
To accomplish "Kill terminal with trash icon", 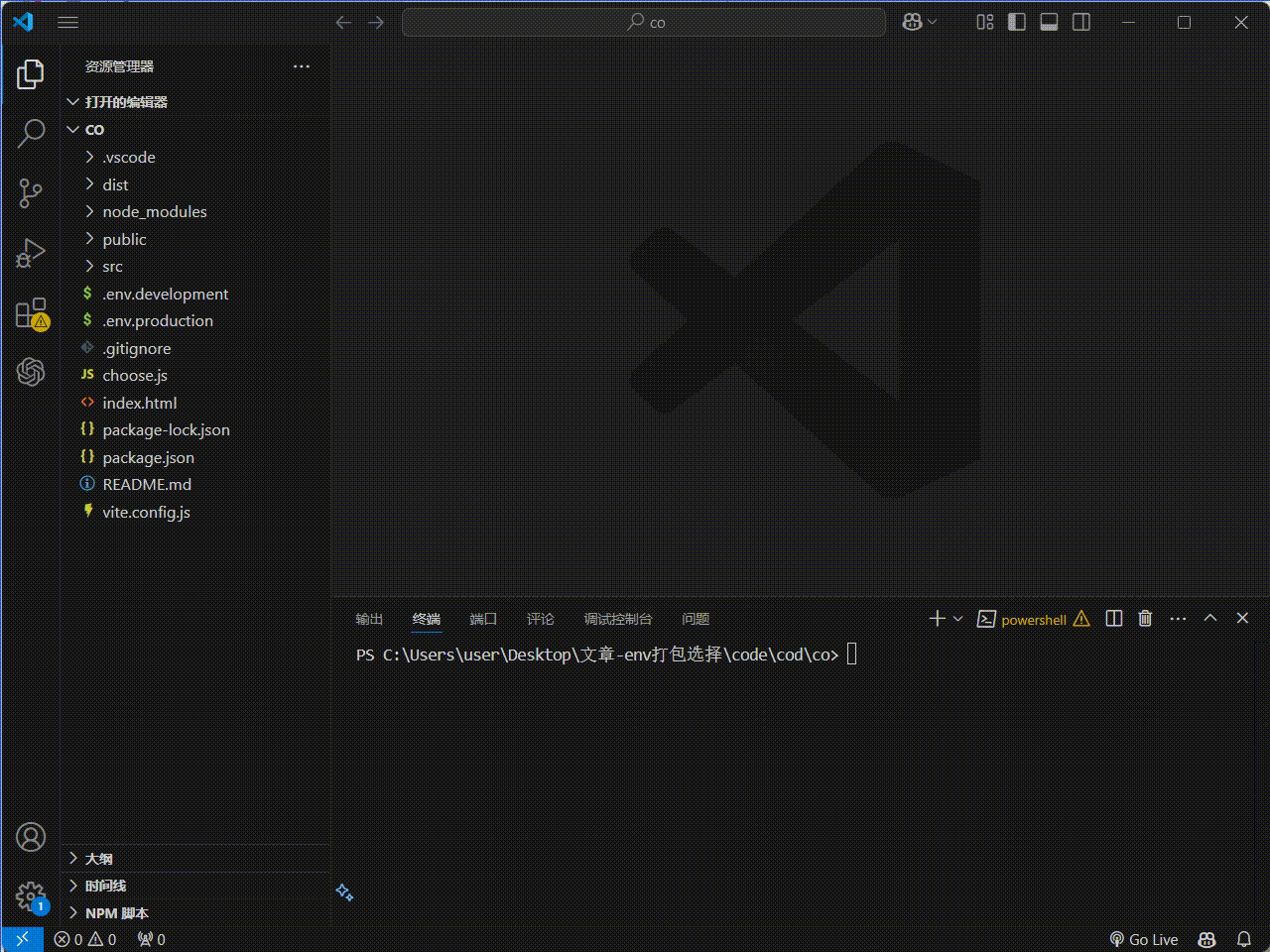I will tap(1145, 619).
